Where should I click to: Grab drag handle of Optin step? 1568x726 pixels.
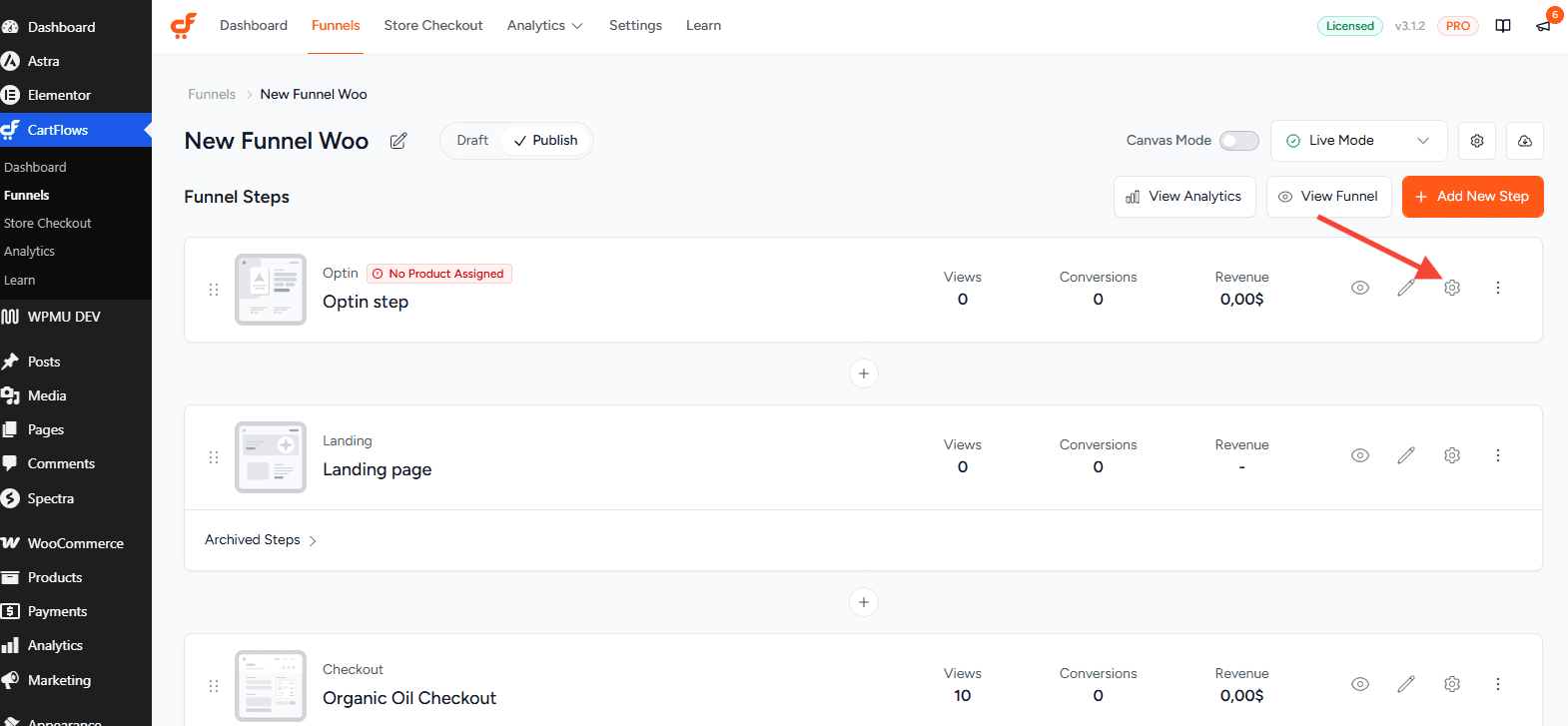point(214,290)
